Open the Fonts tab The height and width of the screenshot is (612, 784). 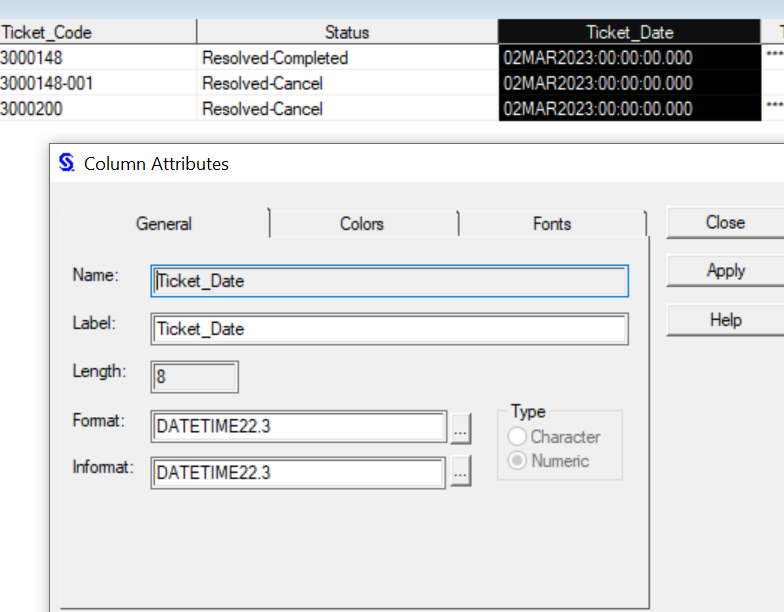[552, 224]
